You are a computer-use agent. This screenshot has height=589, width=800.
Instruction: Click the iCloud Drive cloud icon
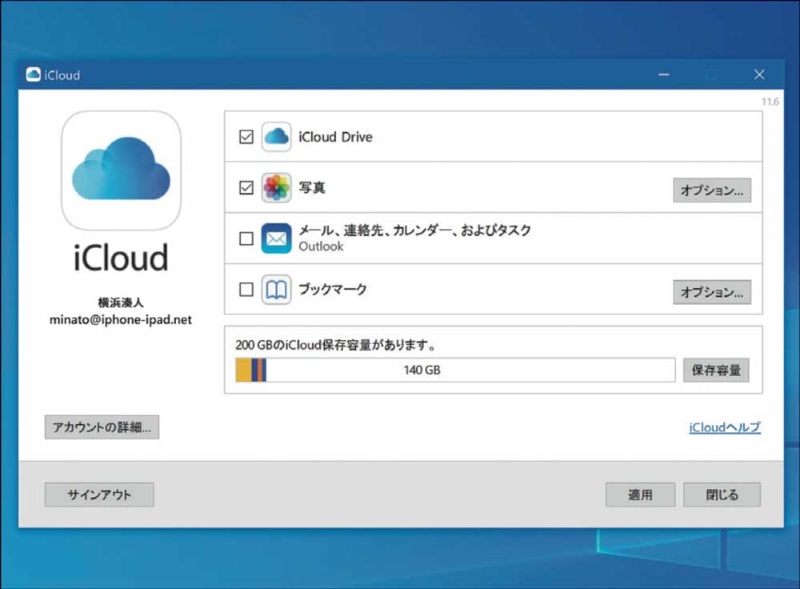[x=276, y=137]
